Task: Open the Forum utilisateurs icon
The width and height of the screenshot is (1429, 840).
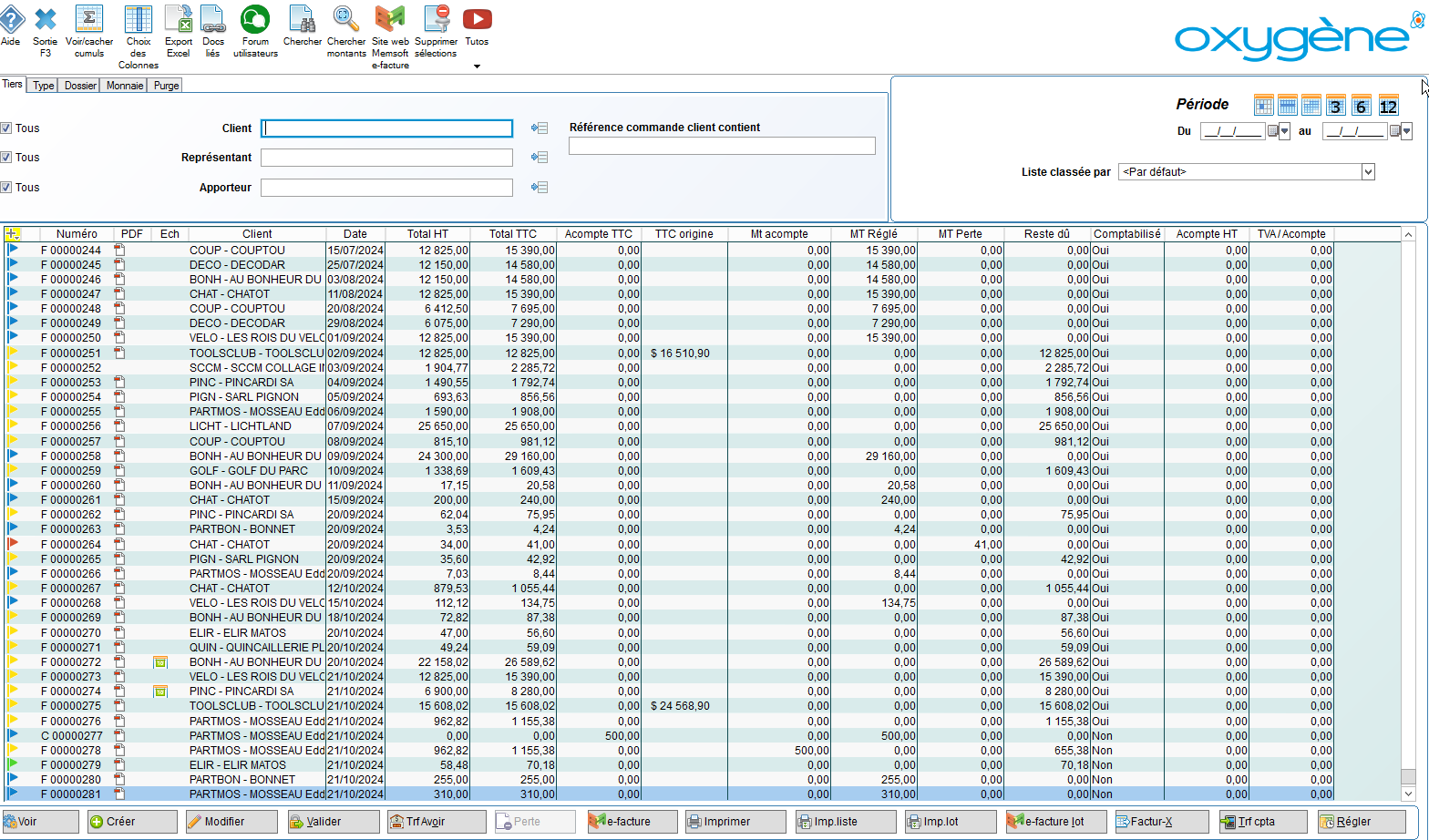Action: [x=255, y=20]
